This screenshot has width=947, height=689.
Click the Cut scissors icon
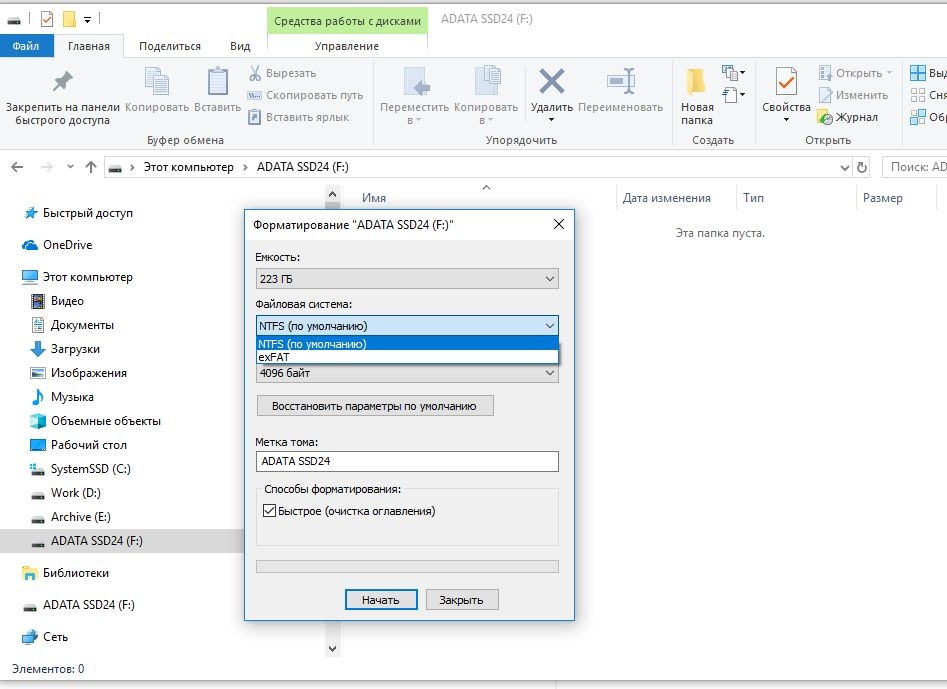[x=255, y=73]
